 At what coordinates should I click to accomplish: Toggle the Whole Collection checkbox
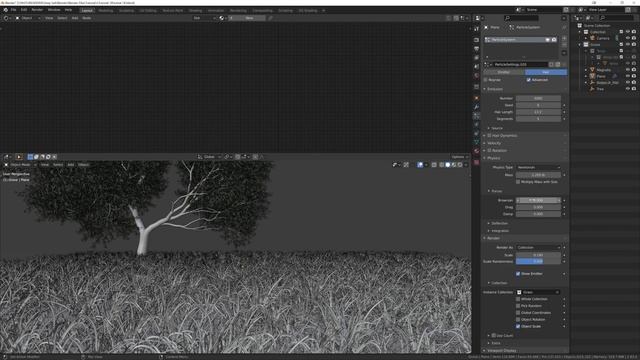pos(518,299)
